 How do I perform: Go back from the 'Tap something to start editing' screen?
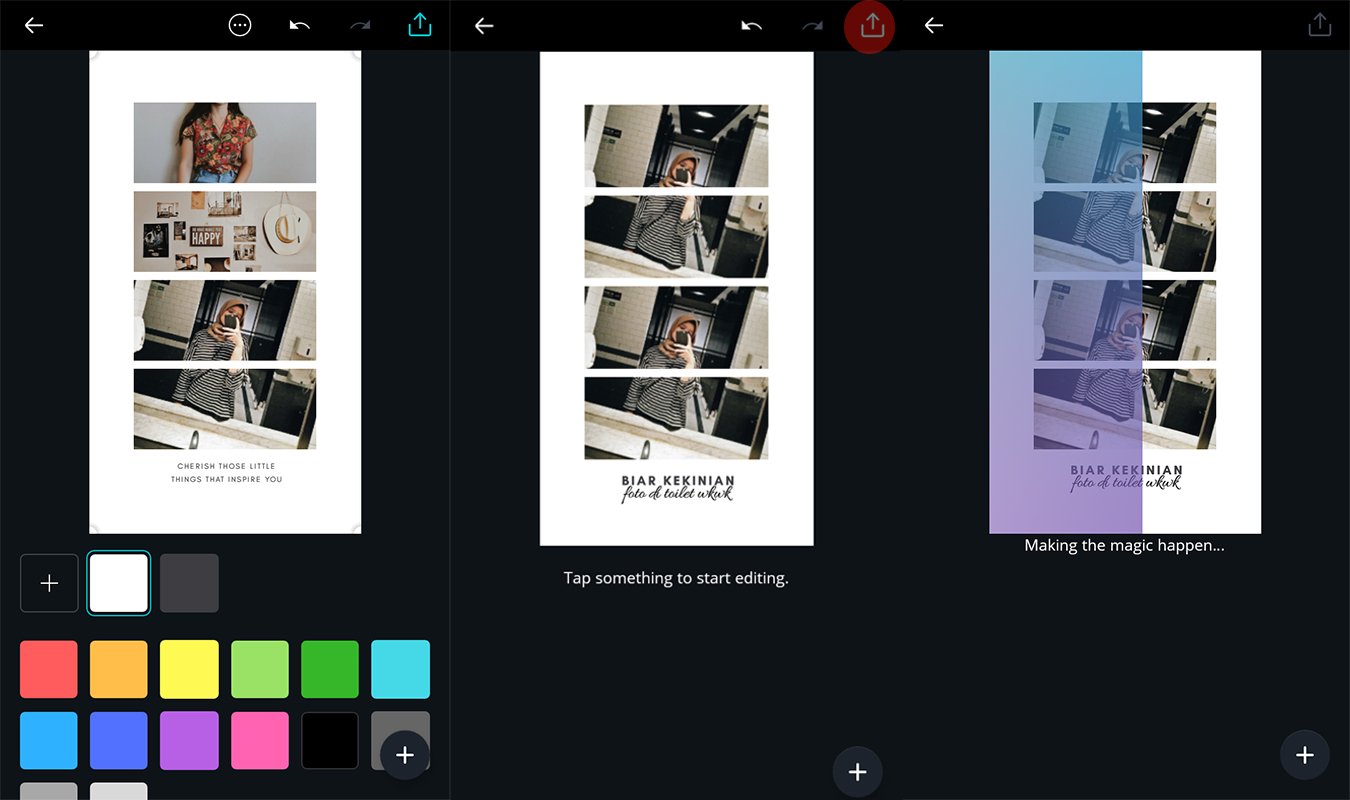click(x=484, y=25)
